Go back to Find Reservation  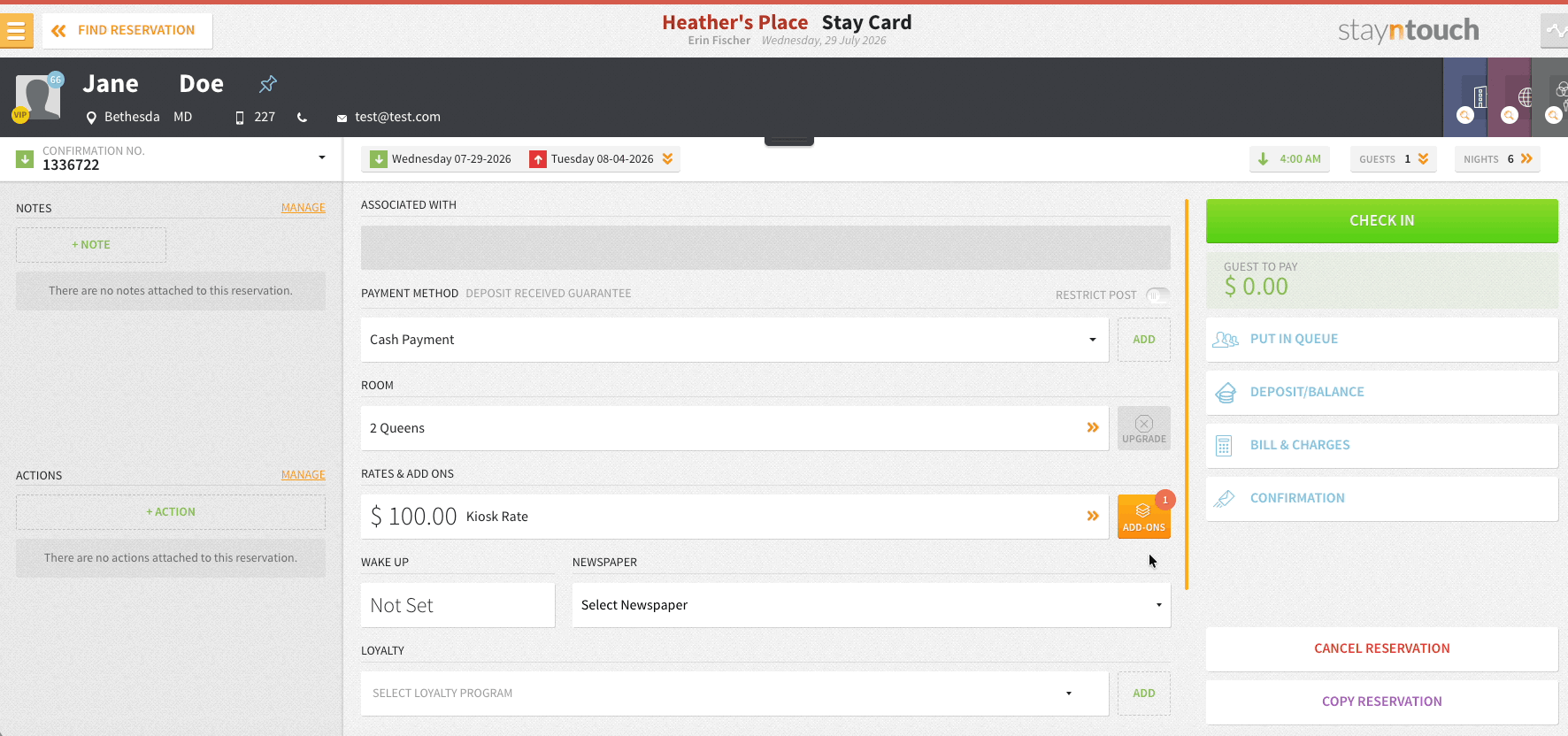[127, 30]
